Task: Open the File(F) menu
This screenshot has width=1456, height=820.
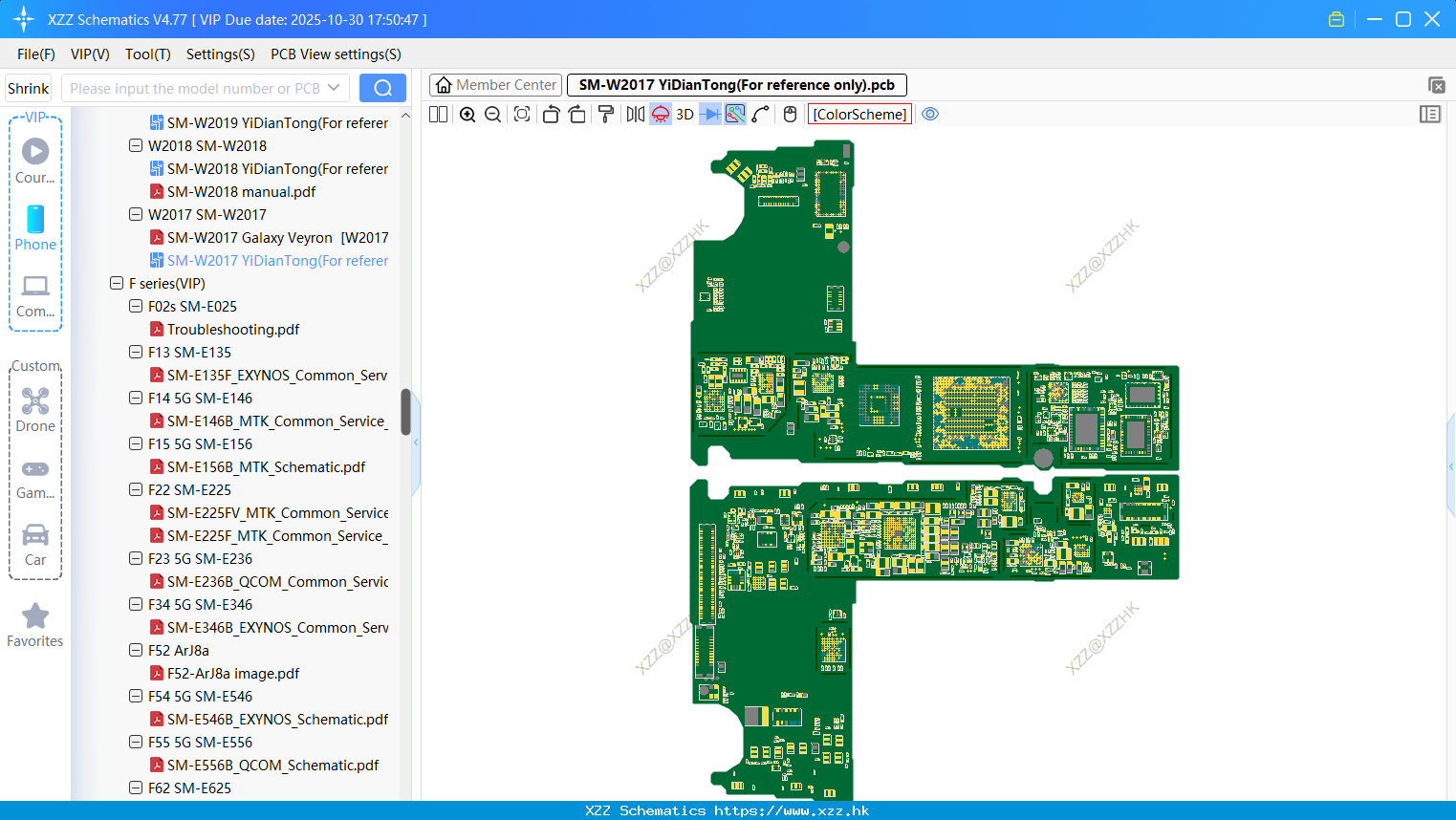Action: (36, 54)
